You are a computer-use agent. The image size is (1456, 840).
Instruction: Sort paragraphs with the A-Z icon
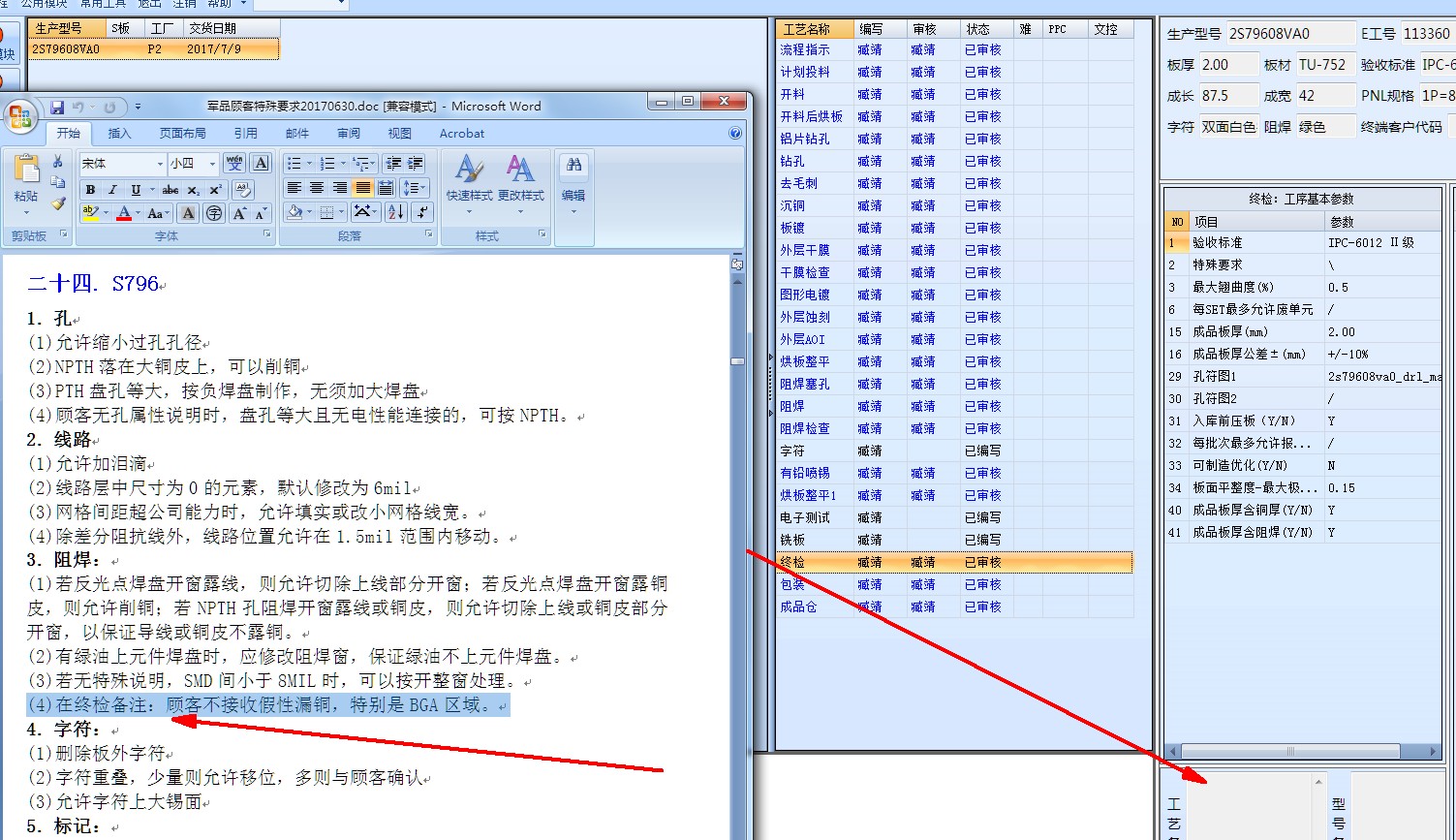[x=396, y=212]
